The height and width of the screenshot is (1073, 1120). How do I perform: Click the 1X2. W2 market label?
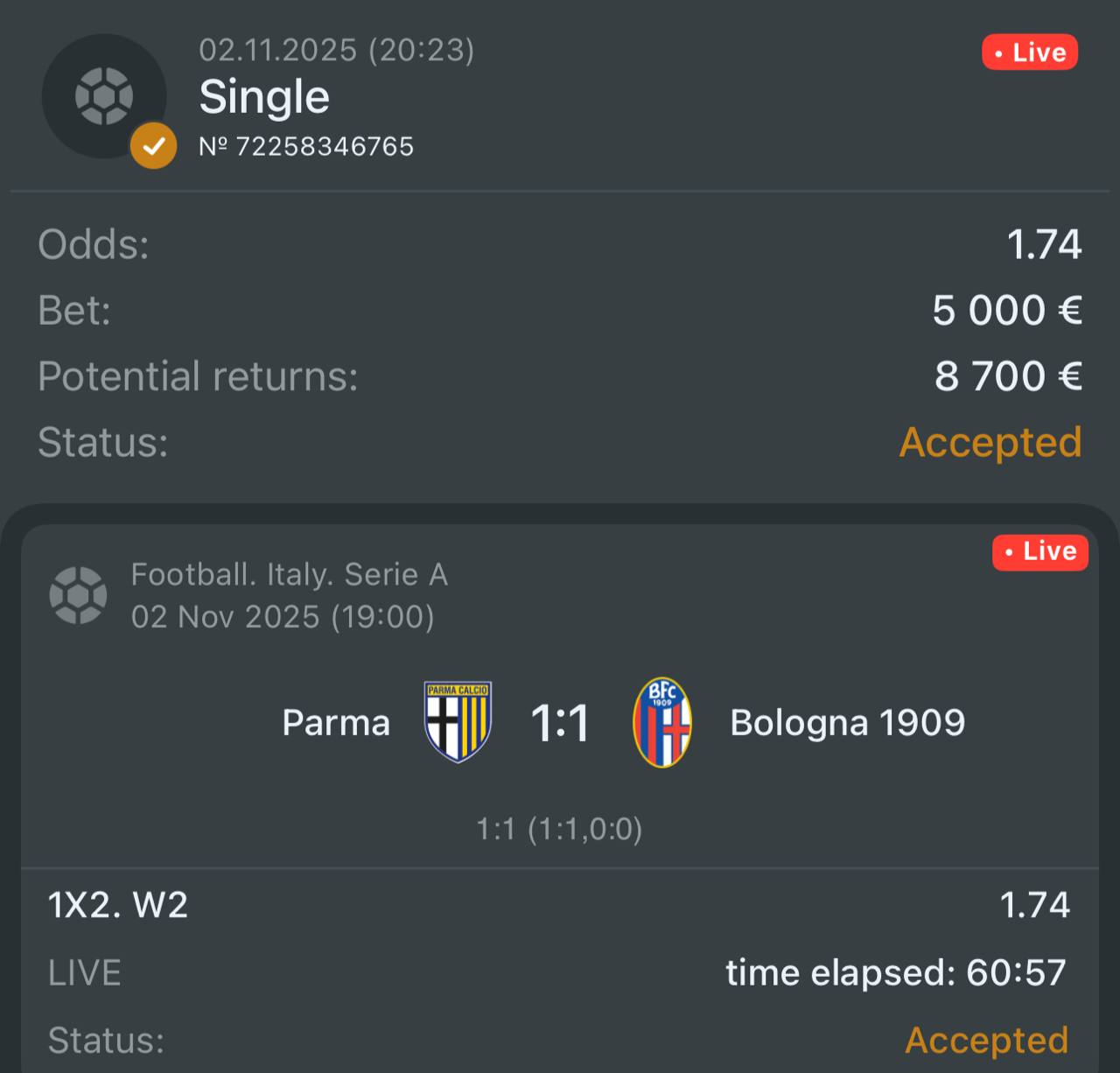(x=118, y=905)
